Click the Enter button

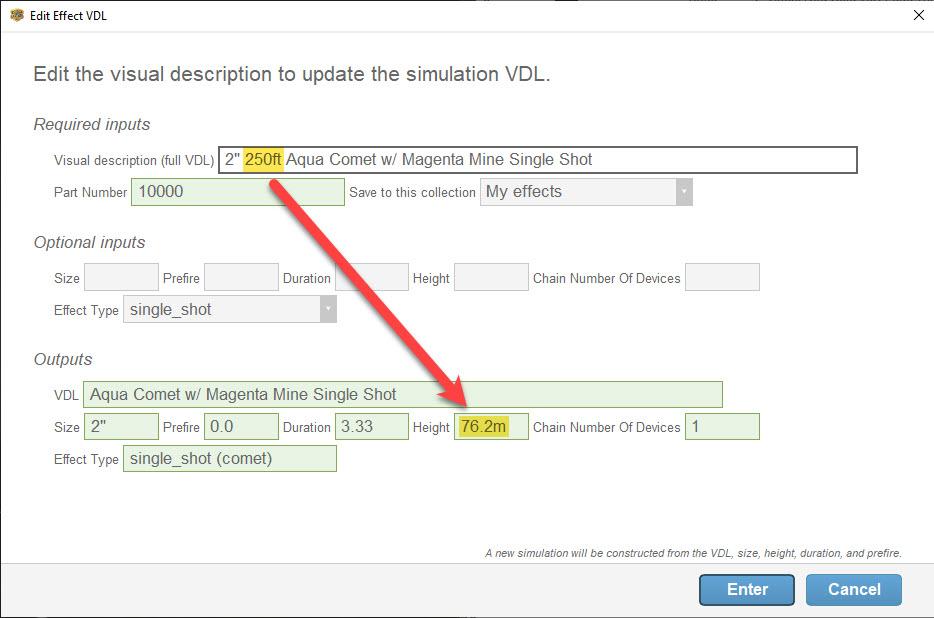pos(747,589)
